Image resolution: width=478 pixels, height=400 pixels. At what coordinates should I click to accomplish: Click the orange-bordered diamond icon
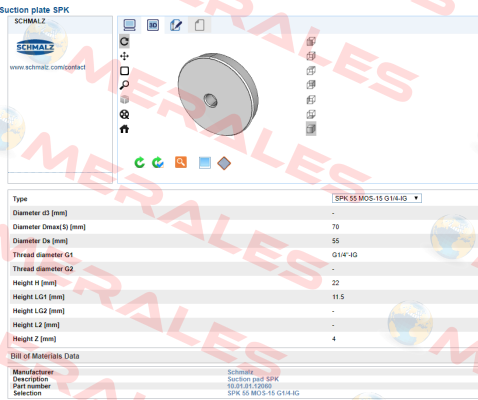point(224,163)
